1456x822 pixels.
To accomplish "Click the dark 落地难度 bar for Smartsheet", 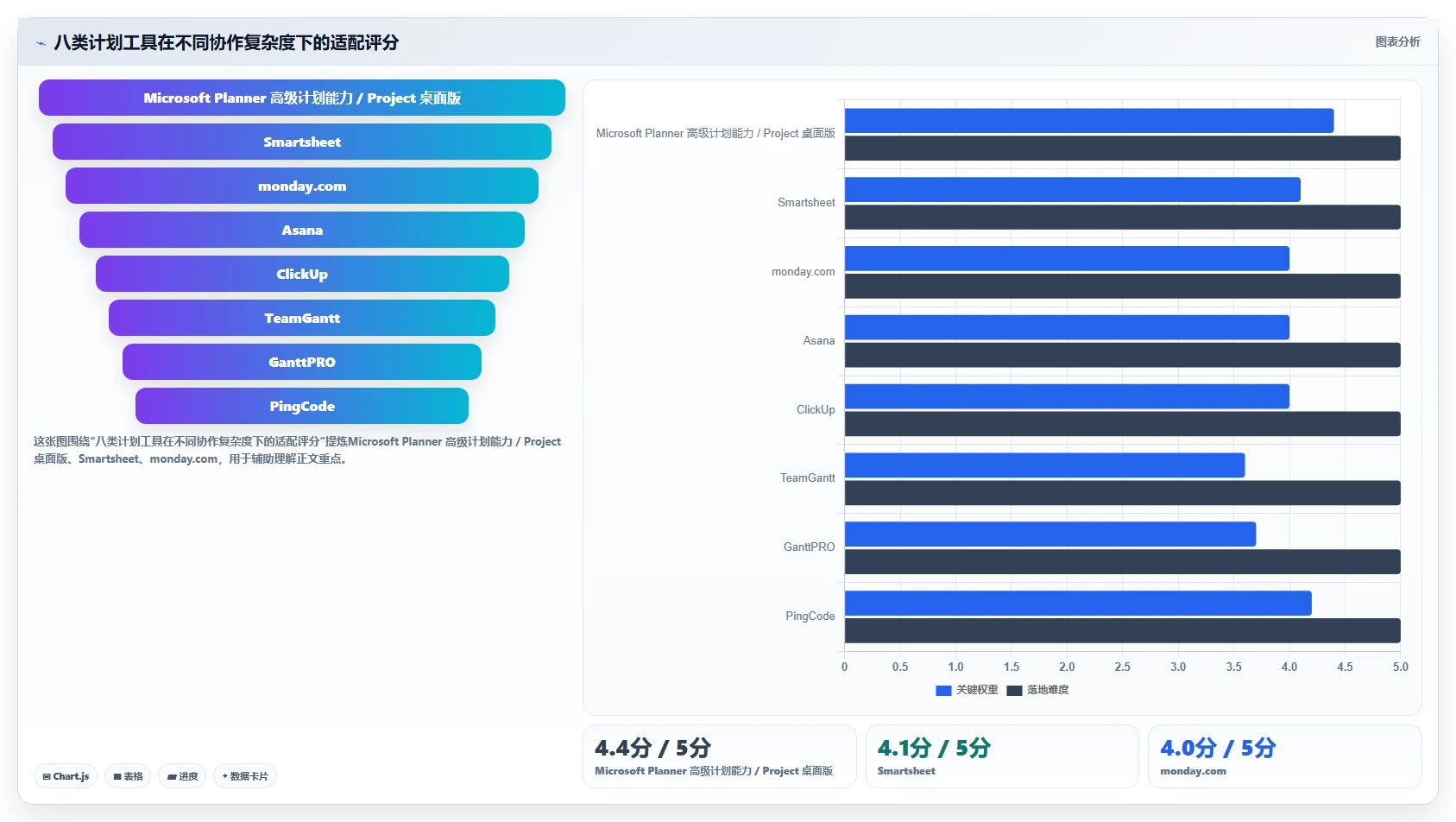I will 1122,218.
